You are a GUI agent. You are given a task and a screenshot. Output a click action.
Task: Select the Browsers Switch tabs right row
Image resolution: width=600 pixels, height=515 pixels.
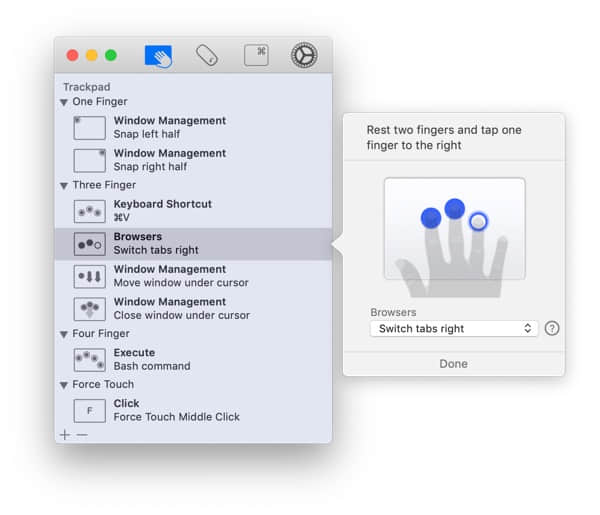point(193,244)
